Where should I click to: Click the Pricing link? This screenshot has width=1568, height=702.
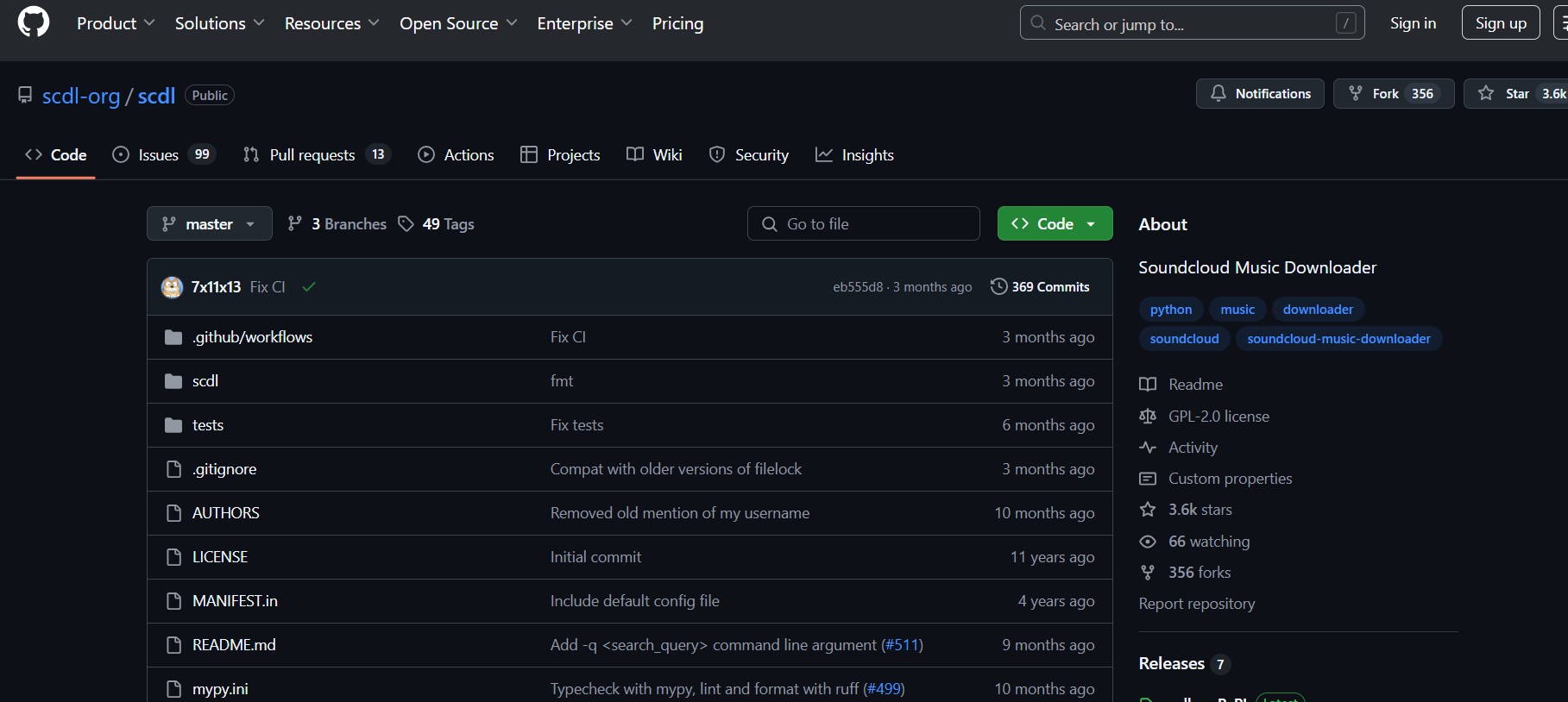coord(677,23)
